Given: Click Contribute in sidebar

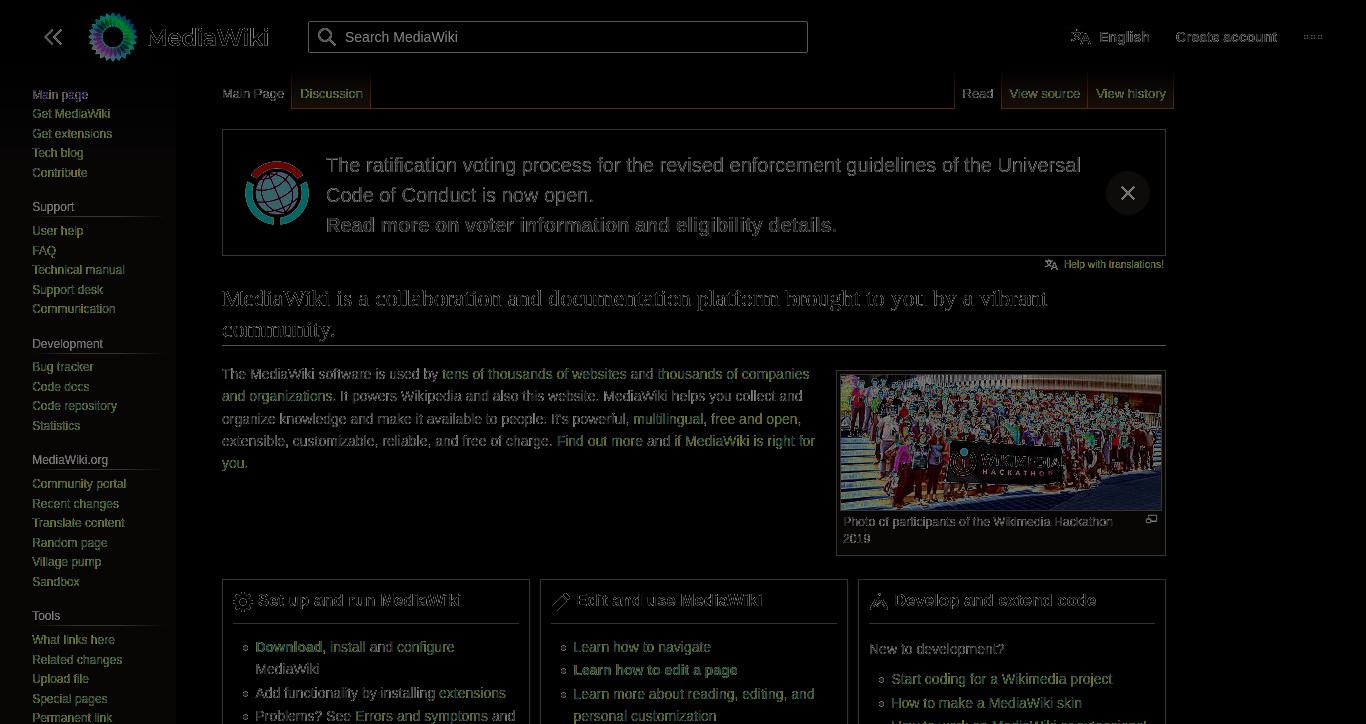Looking at the screenshot, I should point(60,173).
